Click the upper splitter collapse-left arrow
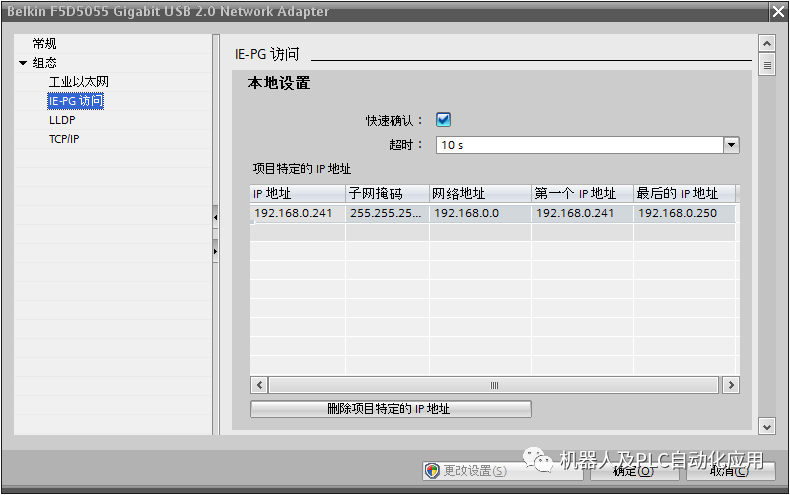Screen dimensions: 790x495 215,218
